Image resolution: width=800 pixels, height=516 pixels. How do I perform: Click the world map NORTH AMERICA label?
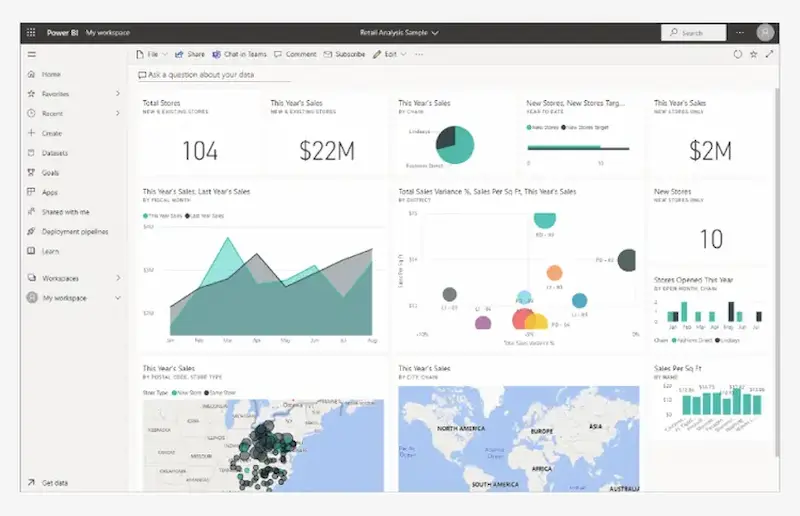click(x=461, y=429)
